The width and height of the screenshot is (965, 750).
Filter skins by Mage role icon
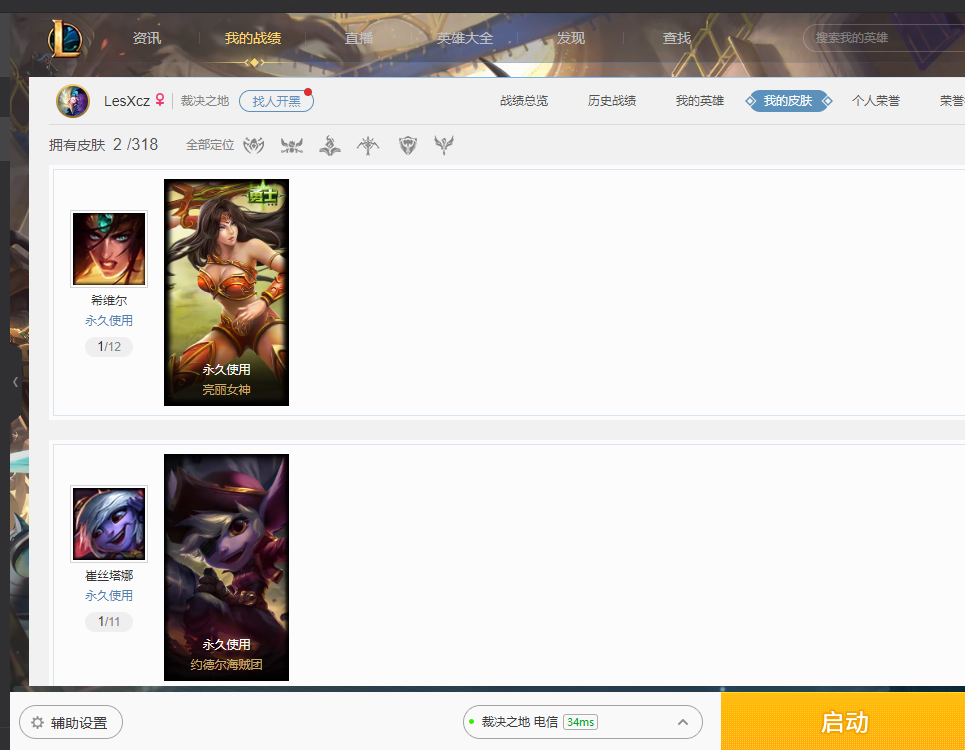[330, 145]
